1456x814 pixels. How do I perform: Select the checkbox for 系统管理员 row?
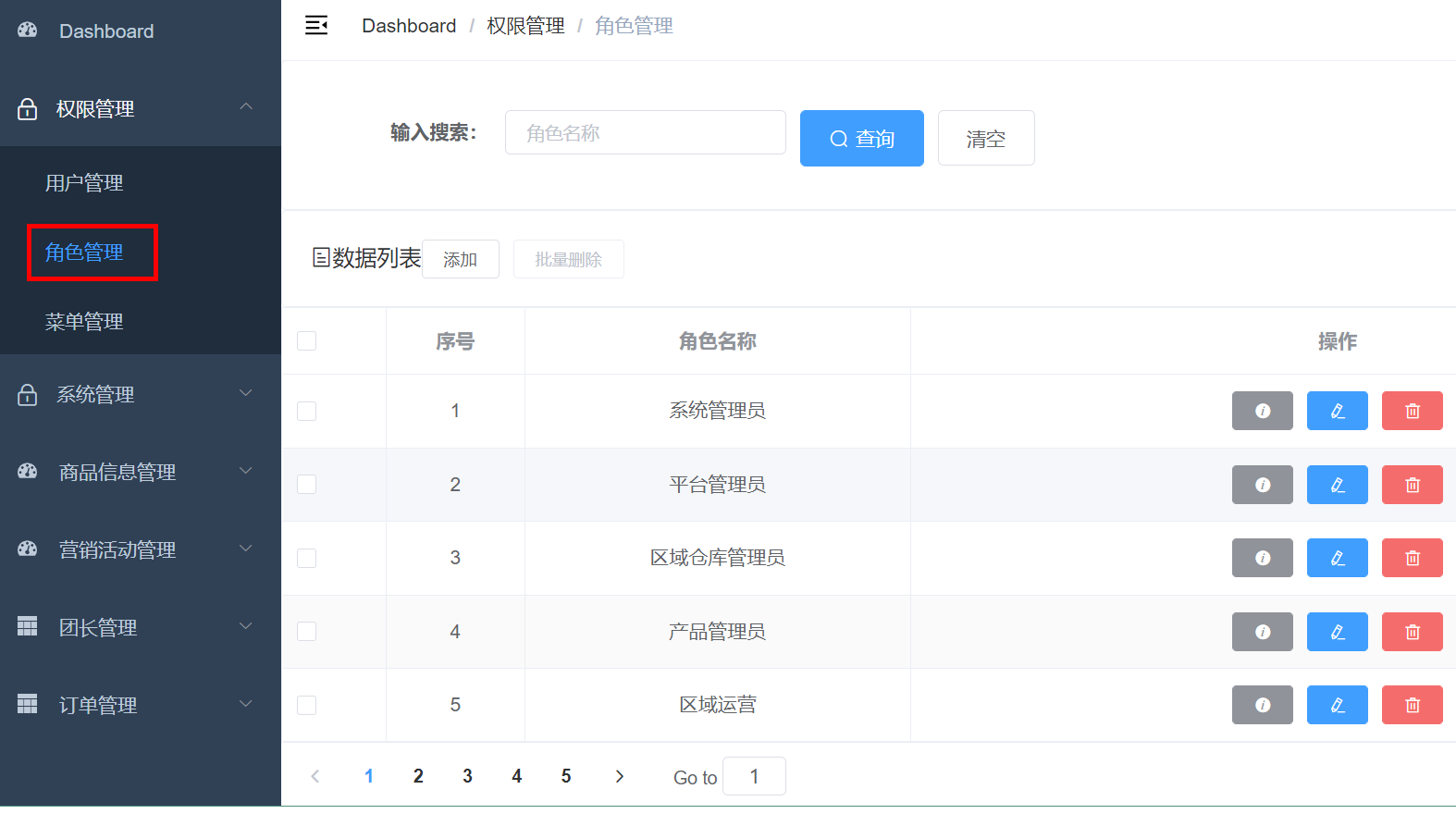tap(307, 411)
